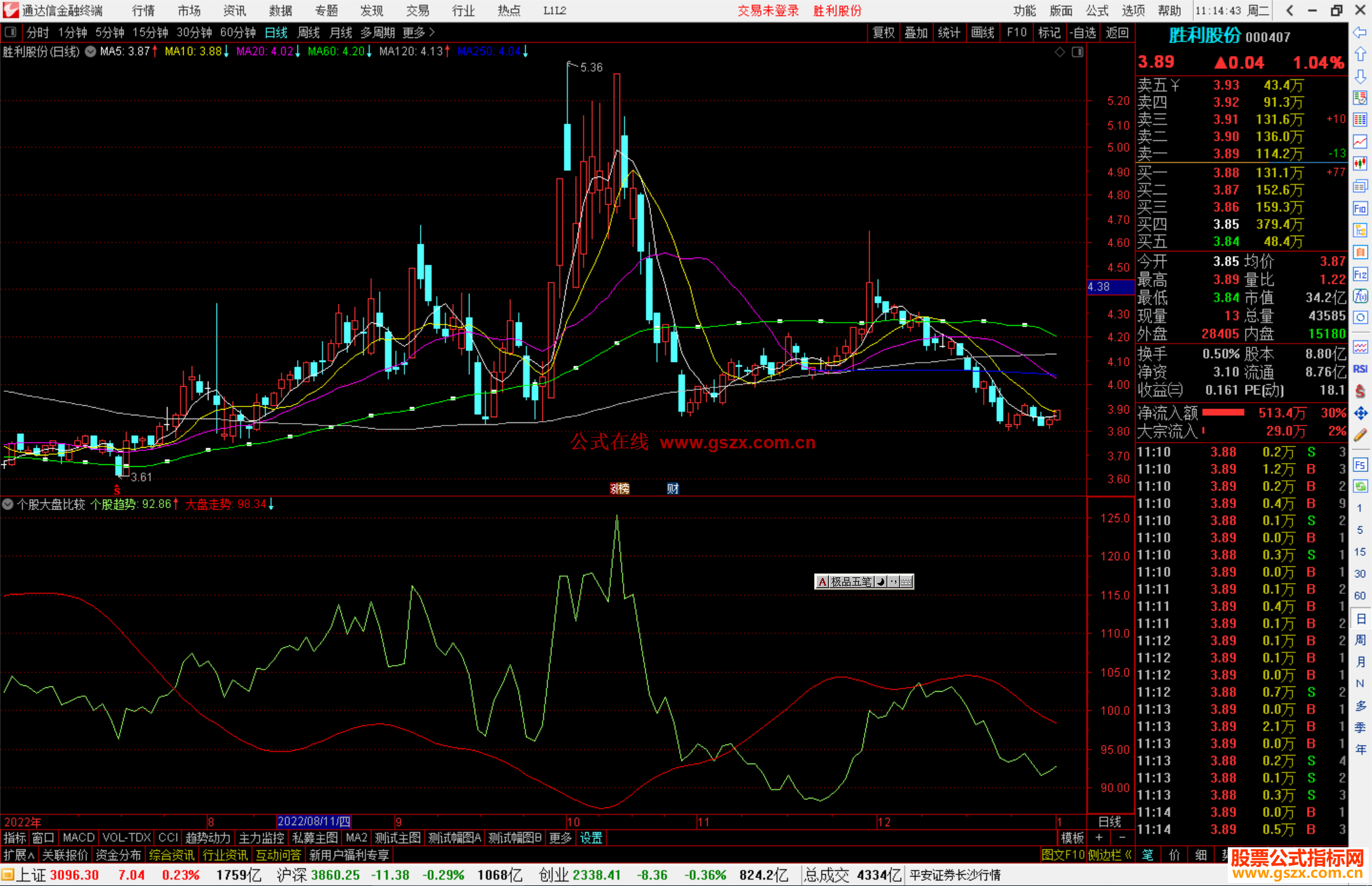The image size is (1372, 886).
Task: Click the 财 marker on the chart timeline
Action: pyautogui.click(x=673, y=488)
